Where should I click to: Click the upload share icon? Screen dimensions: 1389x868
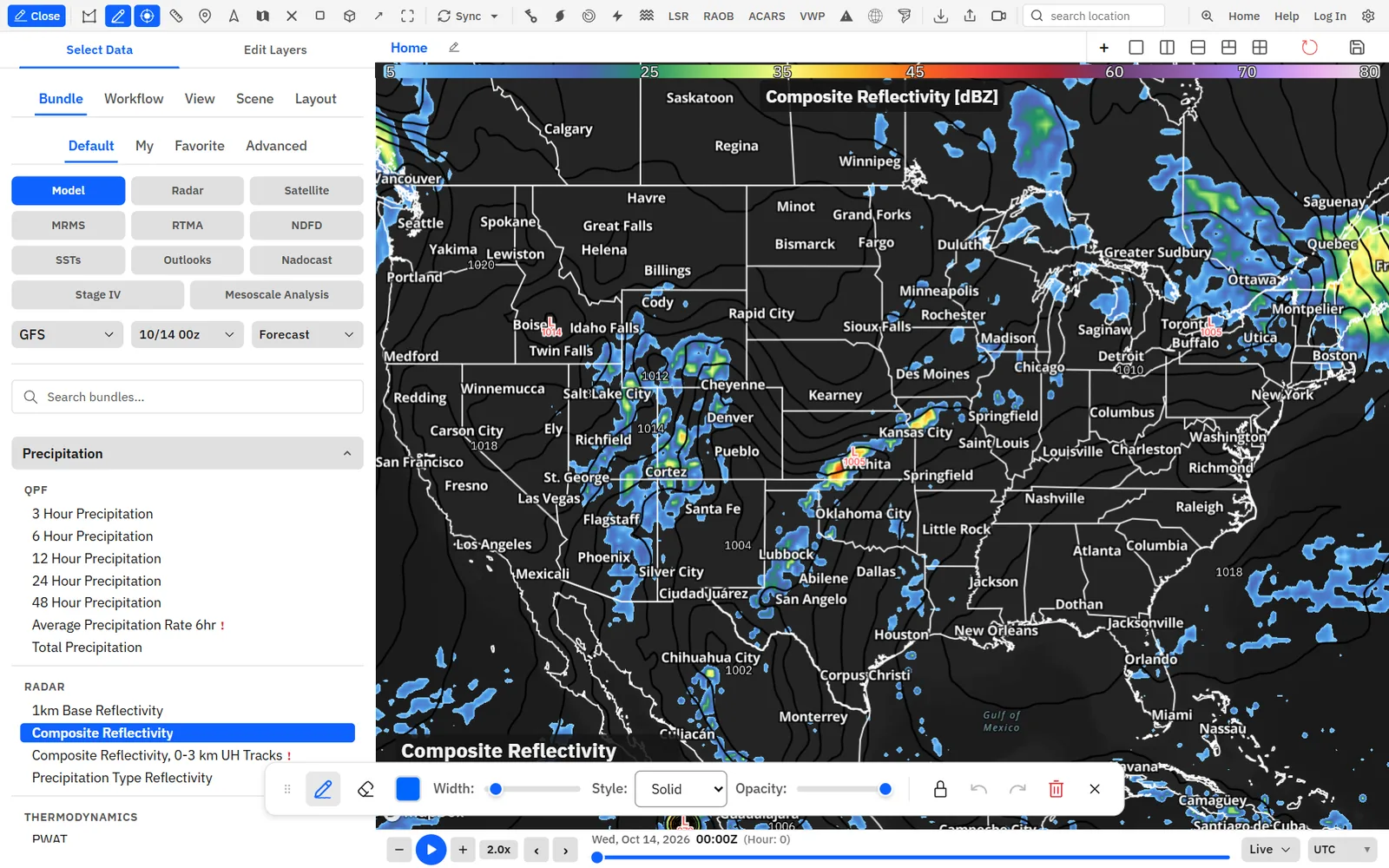pyautogui.click(x=970, y=16)
